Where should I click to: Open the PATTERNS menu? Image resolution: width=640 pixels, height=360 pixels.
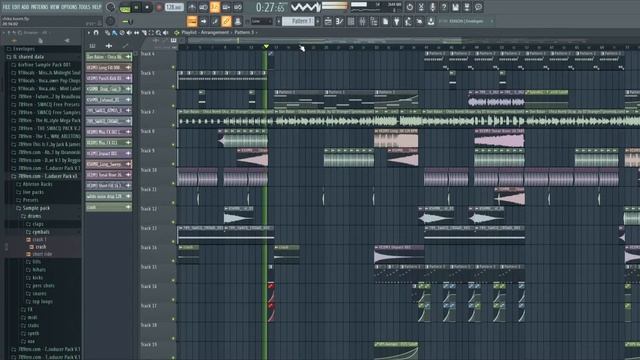click(39, 7)
